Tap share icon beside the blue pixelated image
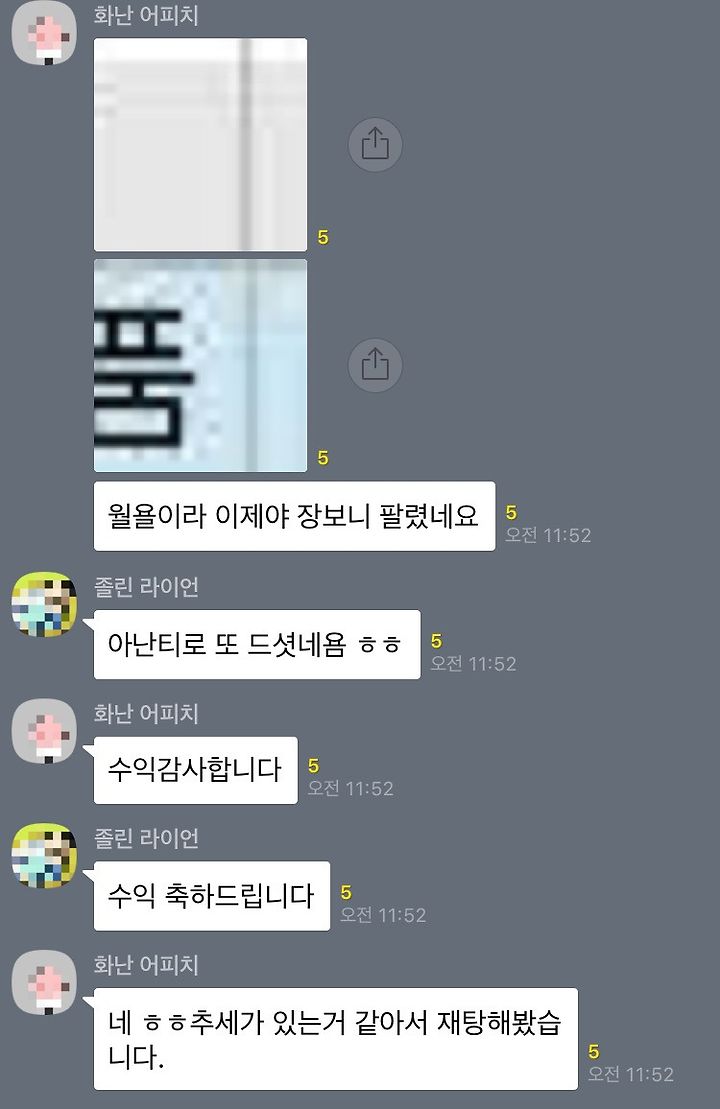Image resolution: width=720 pixels, height=1109 pixels. coord(375,365)
